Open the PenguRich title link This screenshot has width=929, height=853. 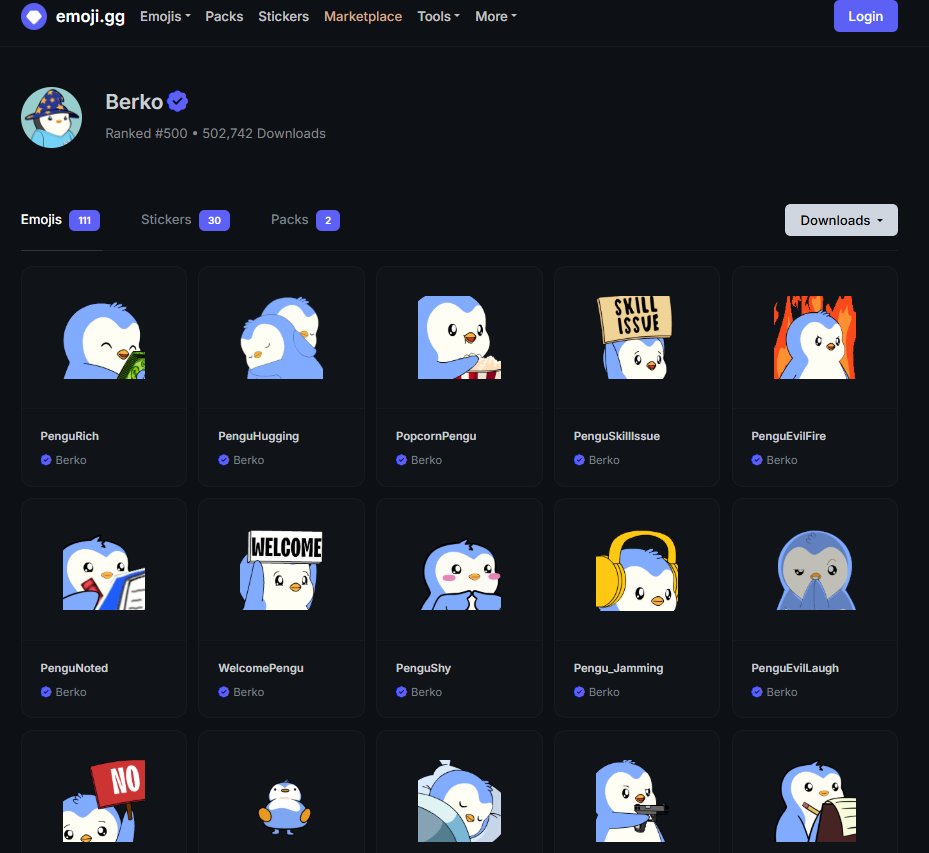click(x=69, y=436)
